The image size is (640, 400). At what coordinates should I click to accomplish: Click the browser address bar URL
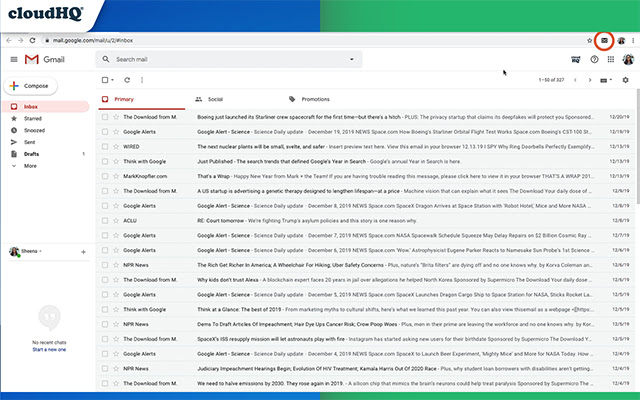[x=93, y=40]
